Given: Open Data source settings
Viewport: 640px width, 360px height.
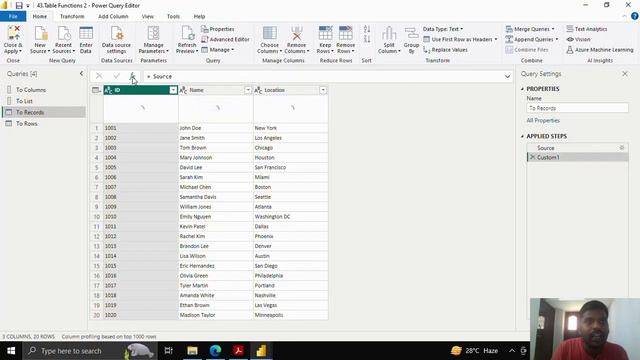Looking at the screenshot, I should [x=116, y=39].
